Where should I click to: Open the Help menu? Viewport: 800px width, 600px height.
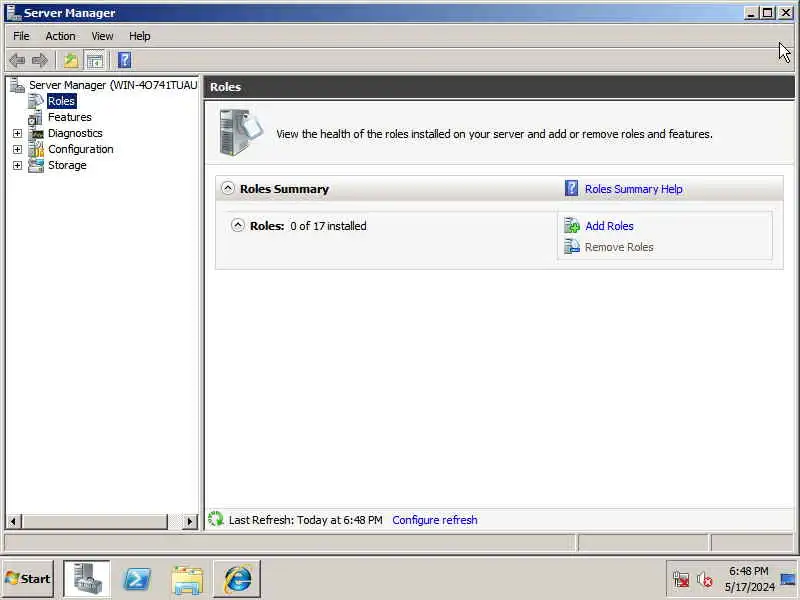pos(139,36)
